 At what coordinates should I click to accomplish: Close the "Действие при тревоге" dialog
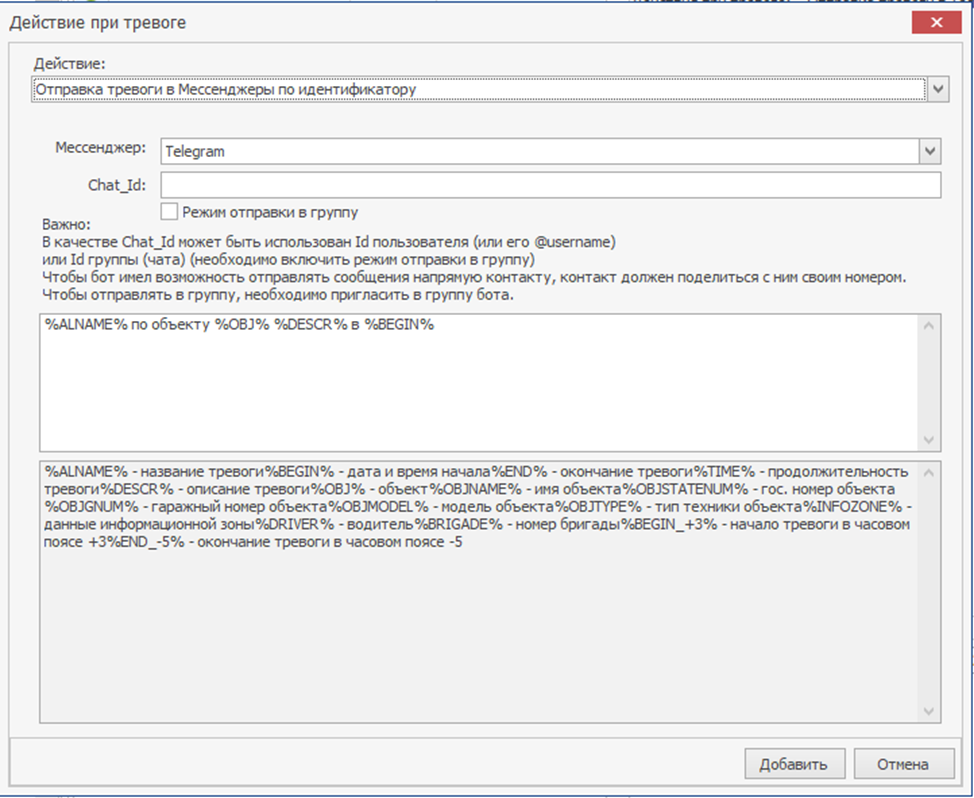click(x=936, y=23)
